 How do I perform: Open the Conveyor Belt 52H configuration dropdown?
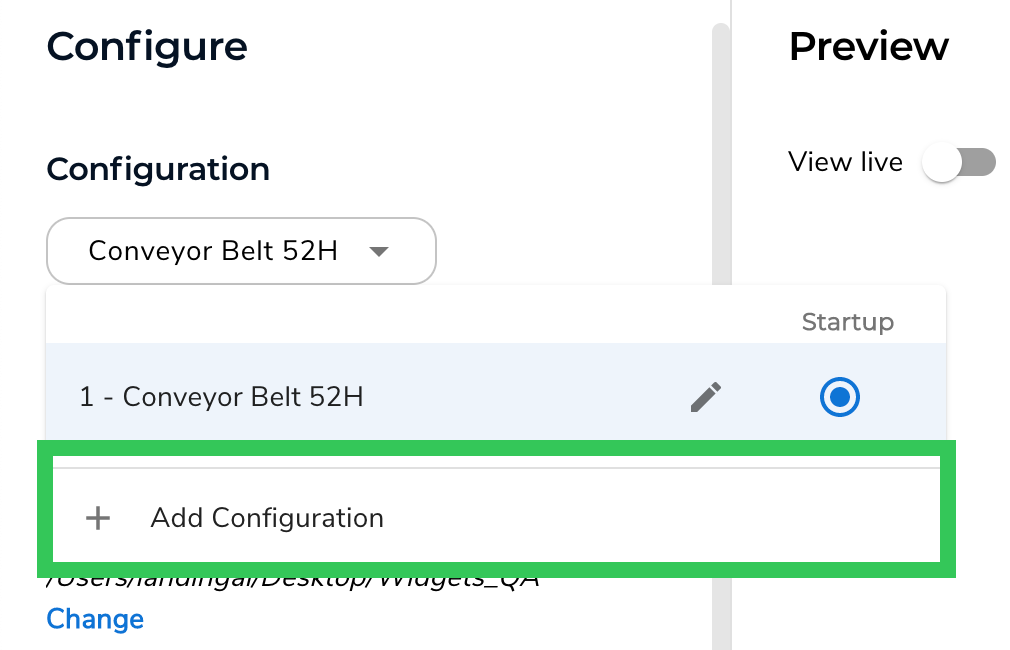click(x=241, y=251)
